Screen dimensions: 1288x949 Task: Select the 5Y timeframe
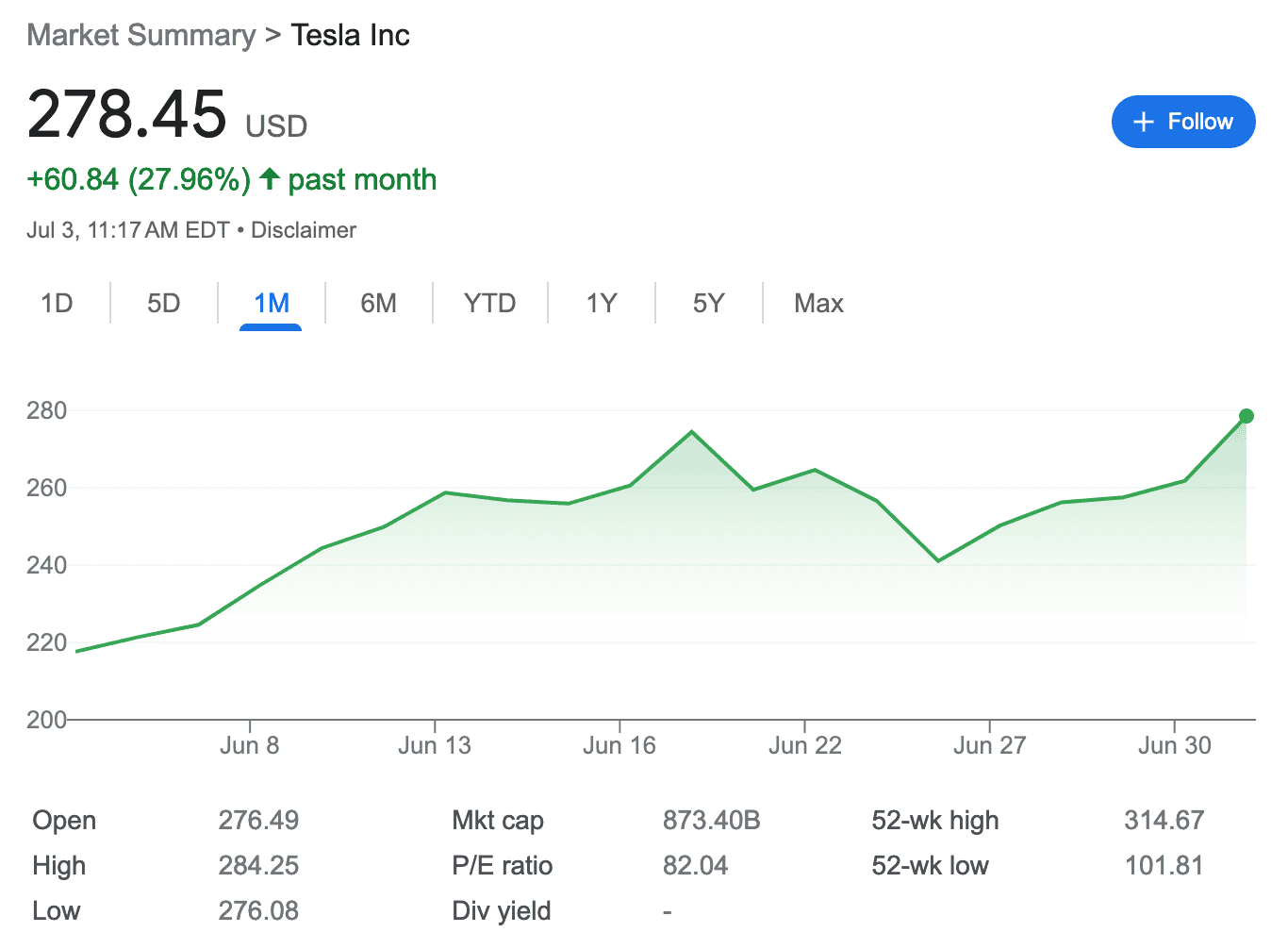pyautogui.click(x=708, y=303)
